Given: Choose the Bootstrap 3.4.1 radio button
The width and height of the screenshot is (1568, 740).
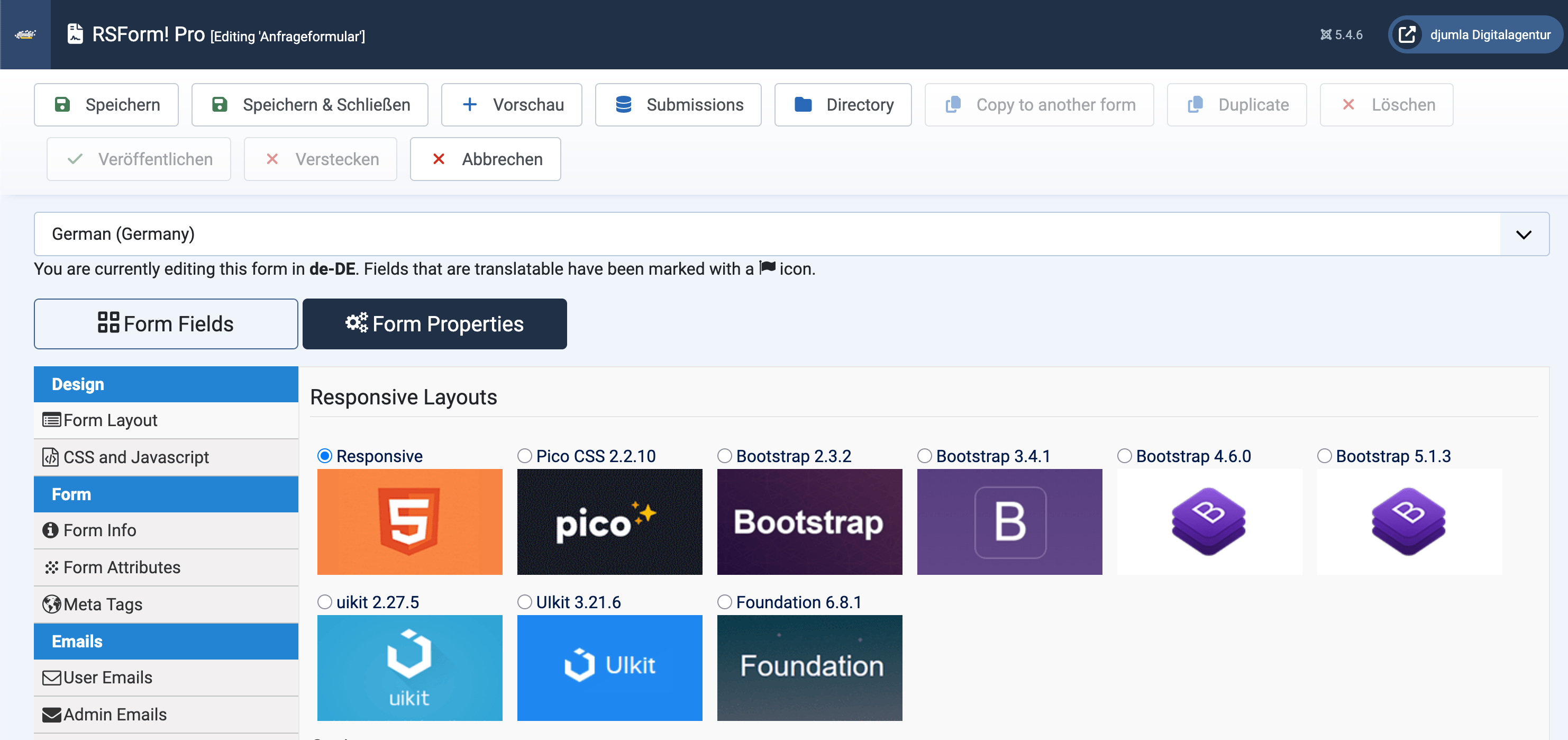Looking at the screenshot, I should click(925, 456).
